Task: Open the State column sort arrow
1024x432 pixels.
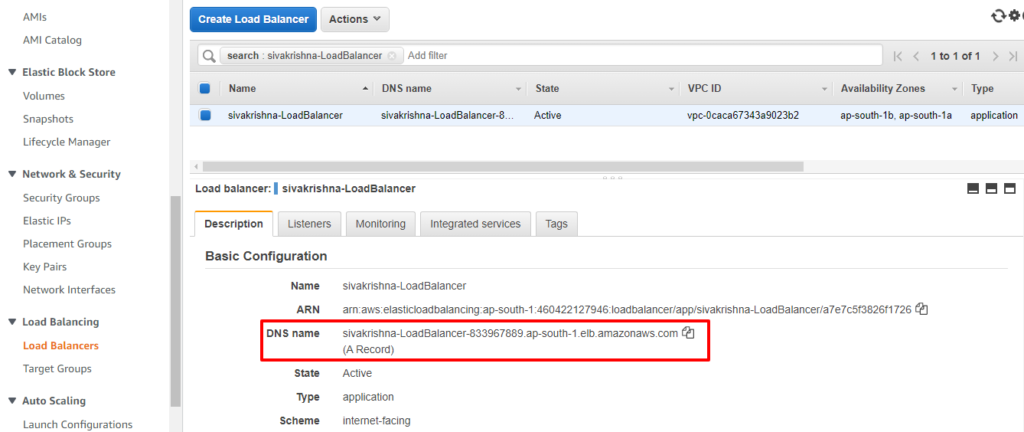Action: tap(671, 89)
